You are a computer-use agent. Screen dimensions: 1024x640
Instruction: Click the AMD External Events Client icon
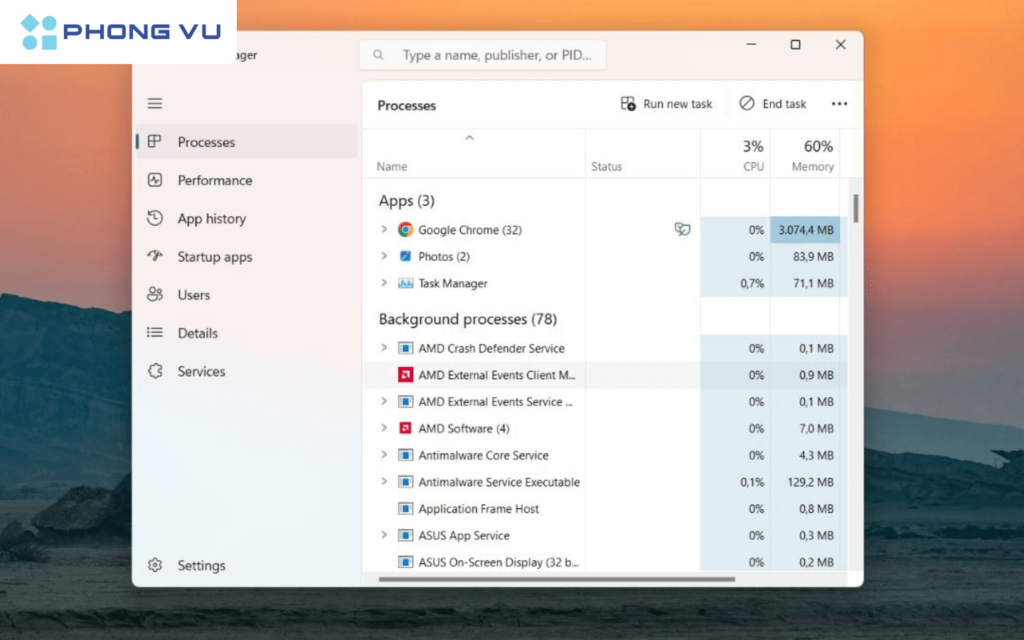pos(405,376)
